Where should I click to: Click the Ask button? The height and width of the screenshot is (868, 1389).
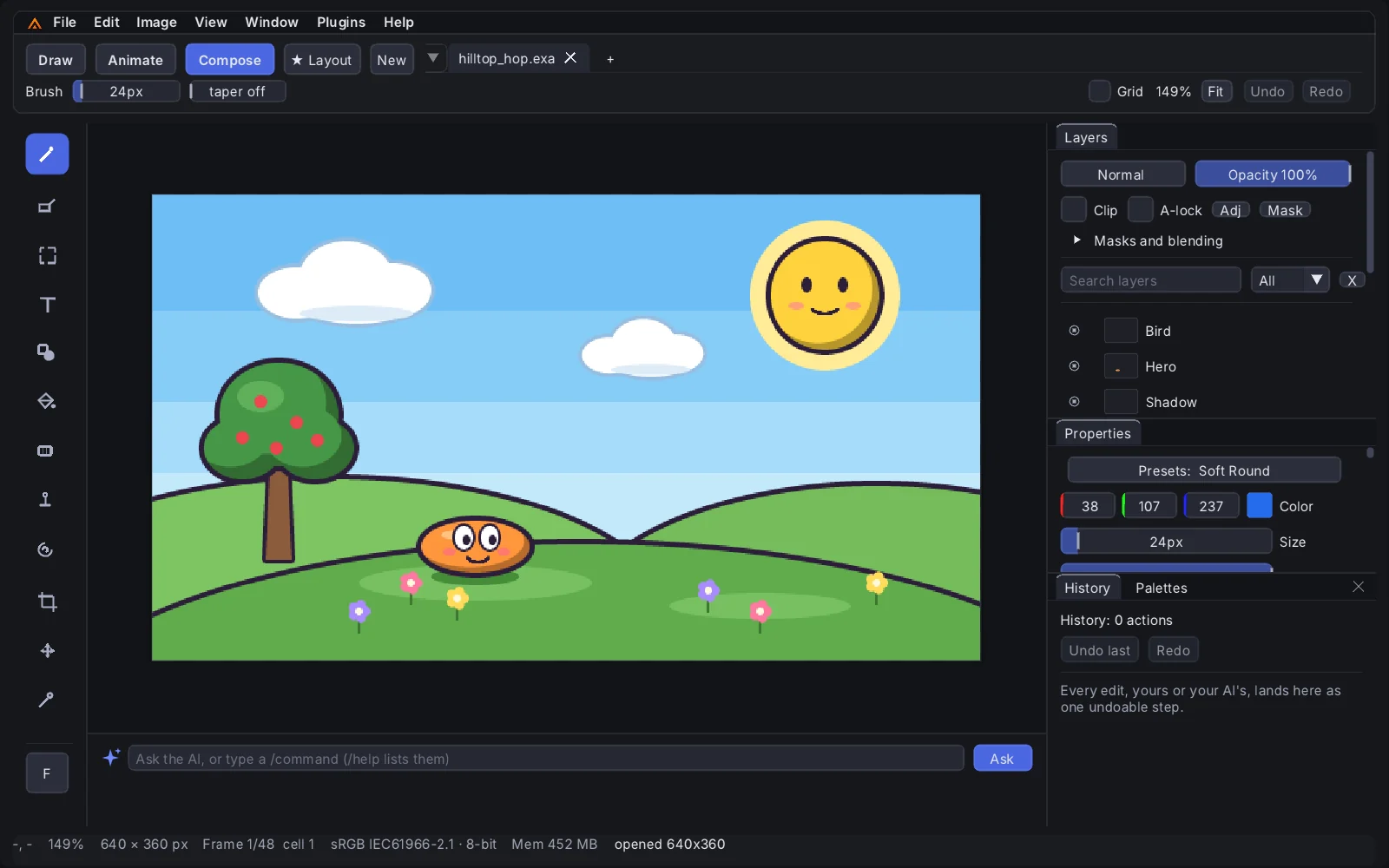pyautogui.click(x=1003, y=759)
